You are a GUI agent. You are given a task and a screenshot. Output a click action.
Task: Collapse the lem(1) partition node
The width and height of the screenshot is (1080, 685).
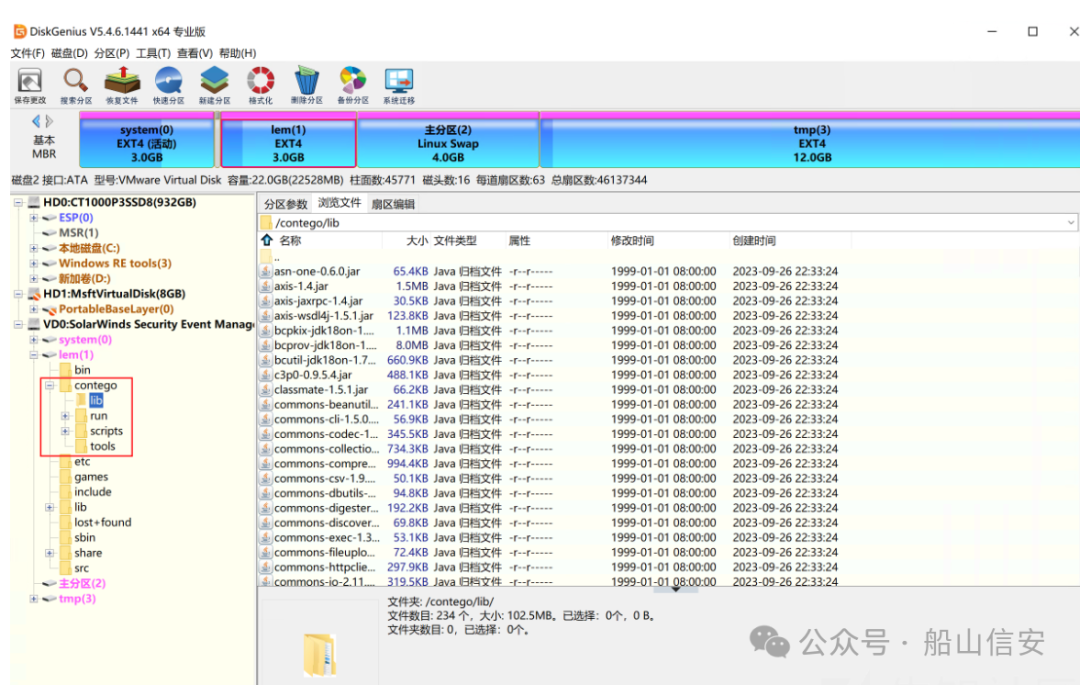[x=34, y=355]
